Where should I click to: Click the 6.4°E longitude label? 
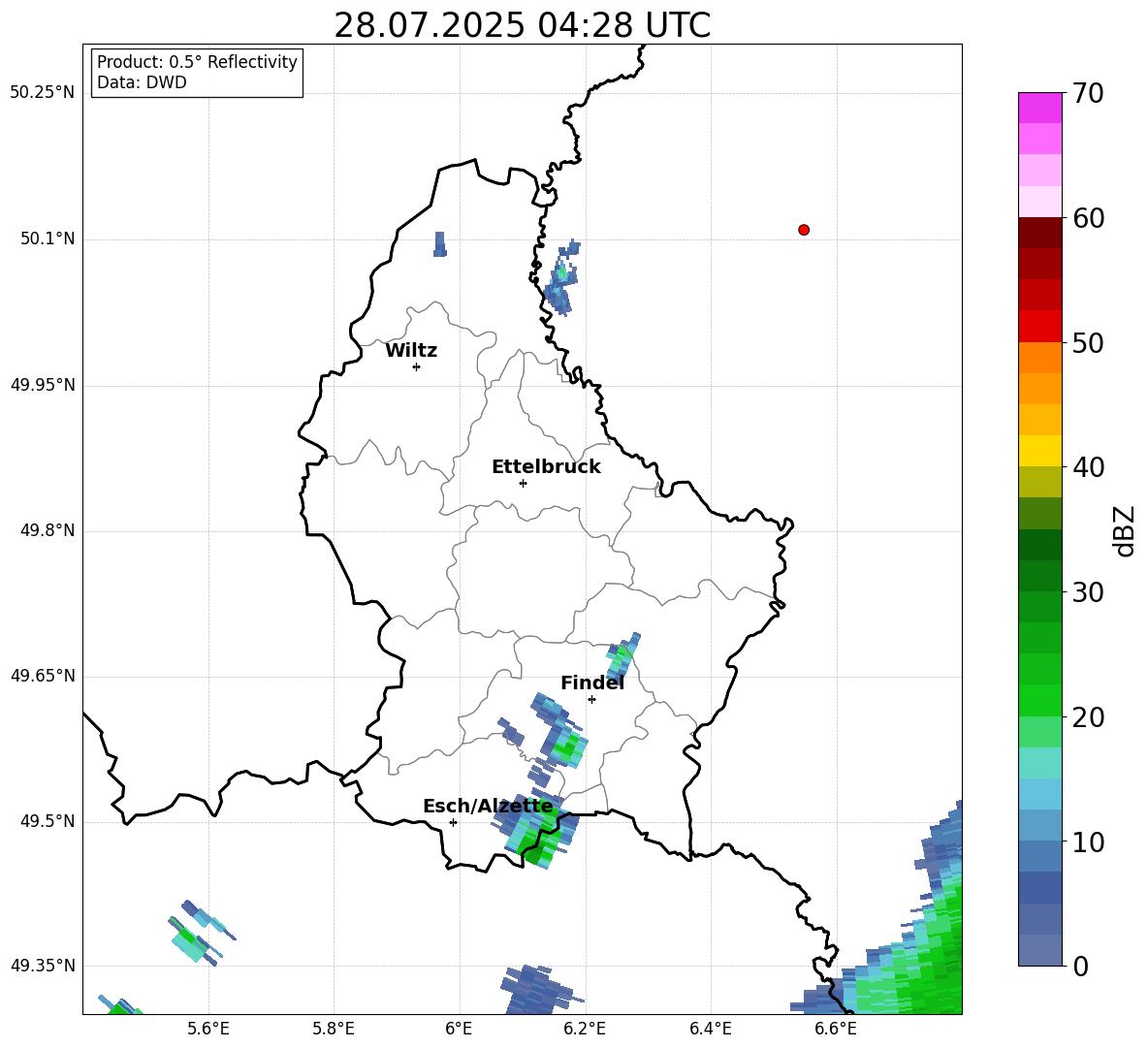(x=710, y=1029)
